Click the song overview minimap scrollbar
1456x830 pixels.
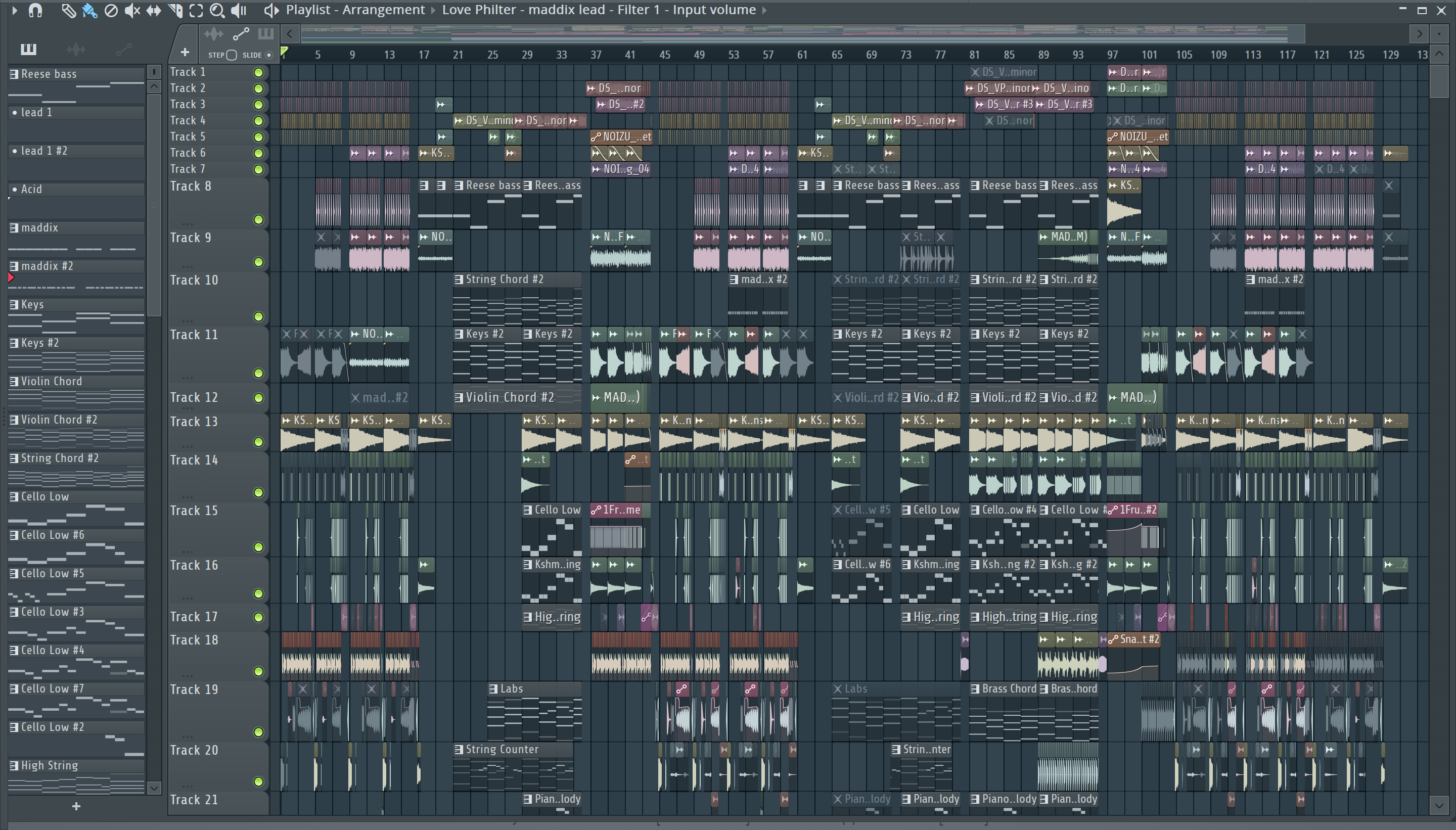[x=803, y=34]
